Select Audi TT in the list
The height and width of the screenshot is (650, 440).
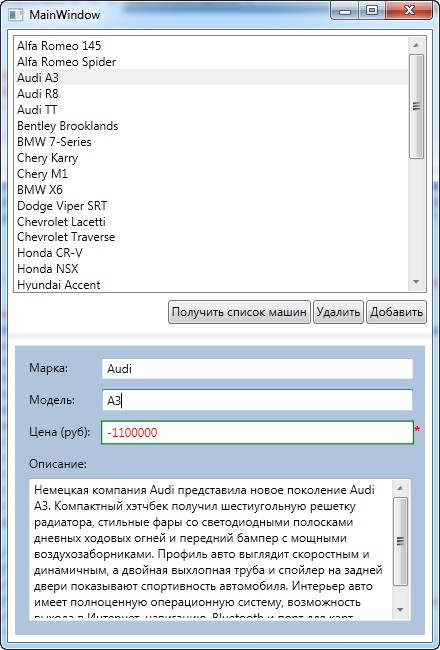pyautogui.click(x=211, y=109)
